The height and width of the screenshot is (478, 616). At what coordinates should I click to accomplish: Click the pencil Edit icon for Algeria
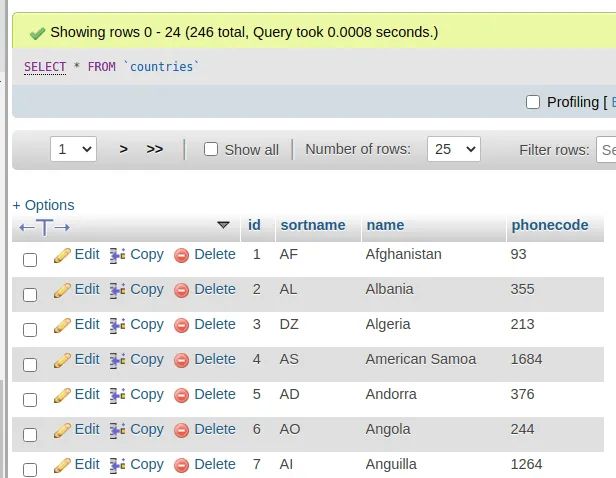[62, 325]
